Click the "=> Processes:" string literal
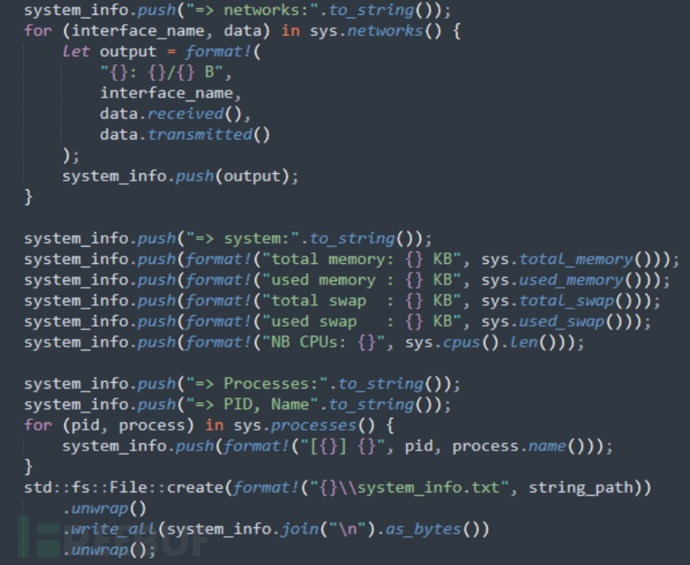Screen dimensions: 690x565 pyautogui.click(x=257, y=384)
